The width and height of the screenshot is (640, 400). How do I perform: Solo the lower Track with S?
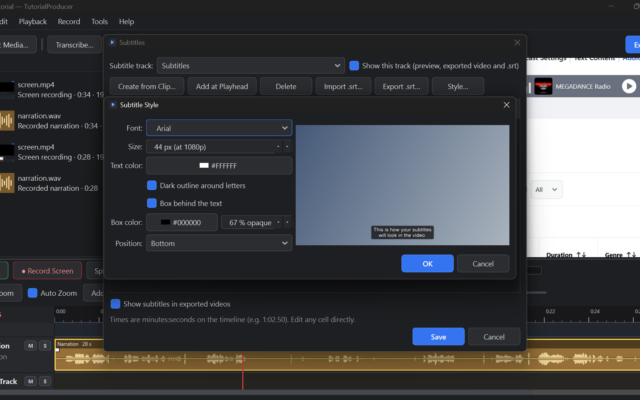click(x=45, y=381)
